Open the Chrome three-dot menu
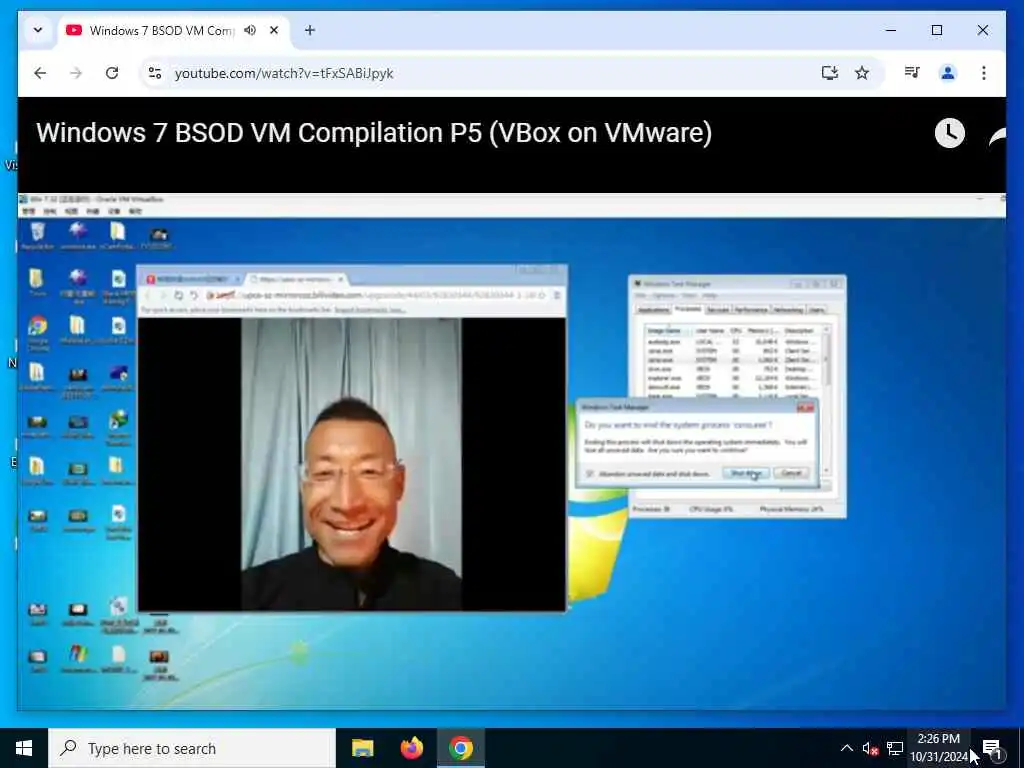This screenshot has width=1024, height=768. point(984,73)
